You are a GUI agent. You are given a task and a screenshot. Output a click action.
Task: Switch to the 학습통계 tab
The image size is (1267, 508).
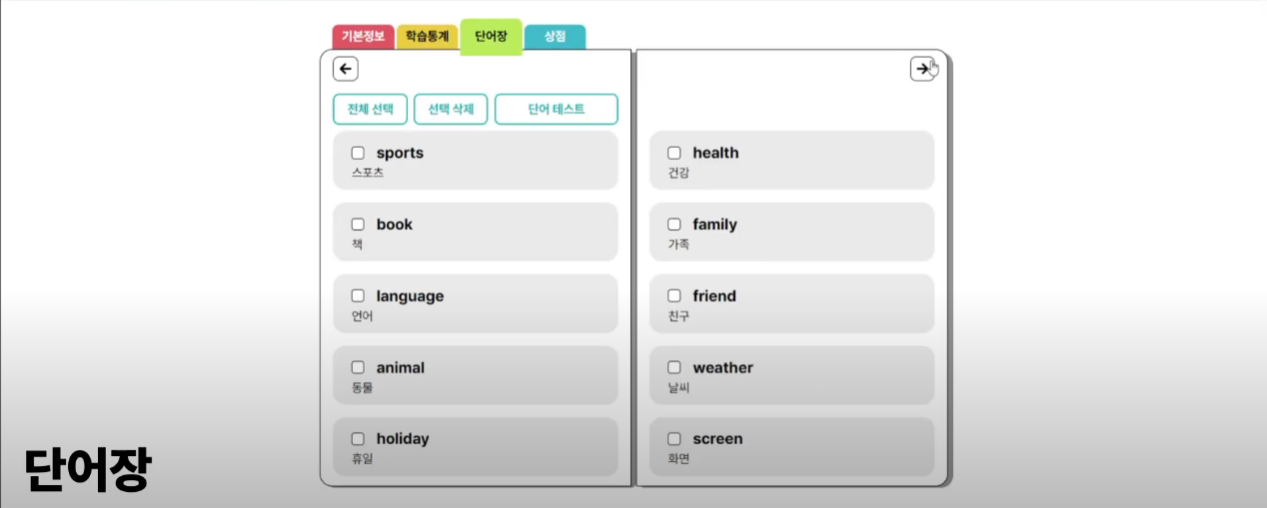427,37
